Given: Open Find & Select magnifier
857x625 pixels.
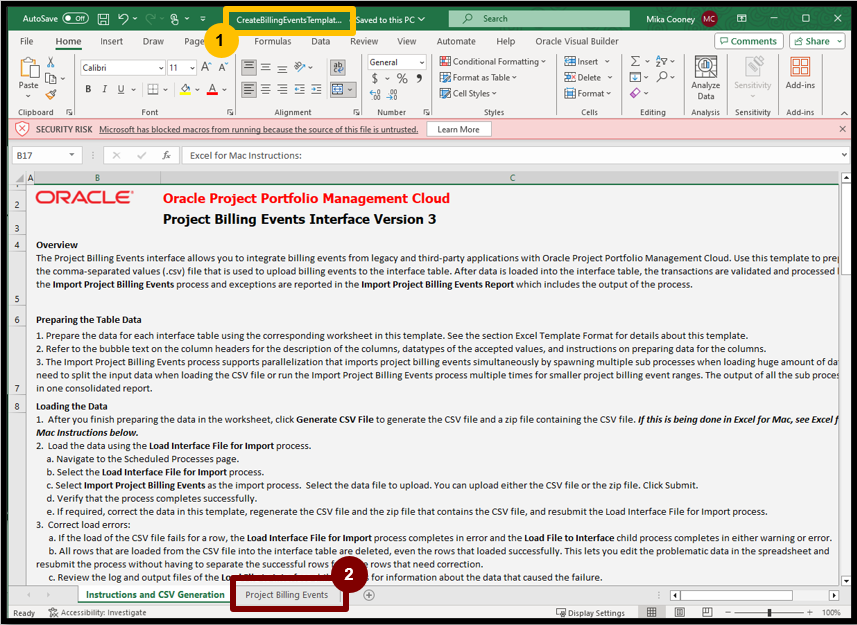Looking at the screenshot, I should click(x=662, y=76).
